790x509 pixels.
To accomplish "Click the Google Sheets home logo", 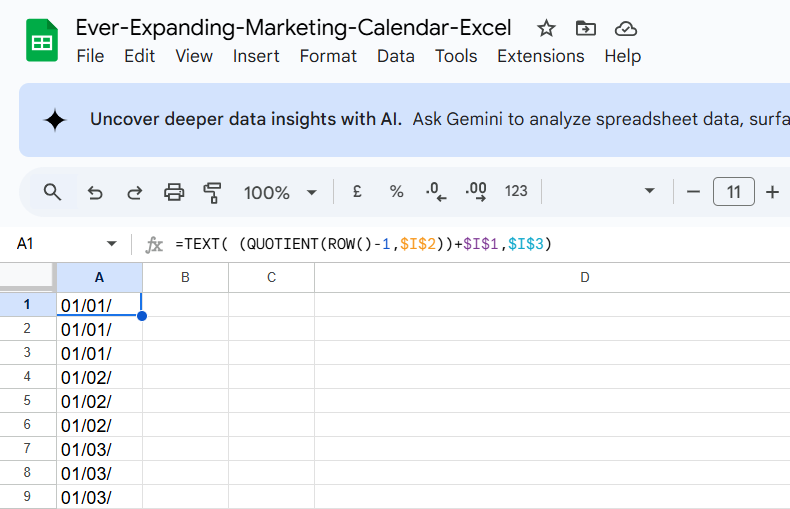I will click(42, 42).
